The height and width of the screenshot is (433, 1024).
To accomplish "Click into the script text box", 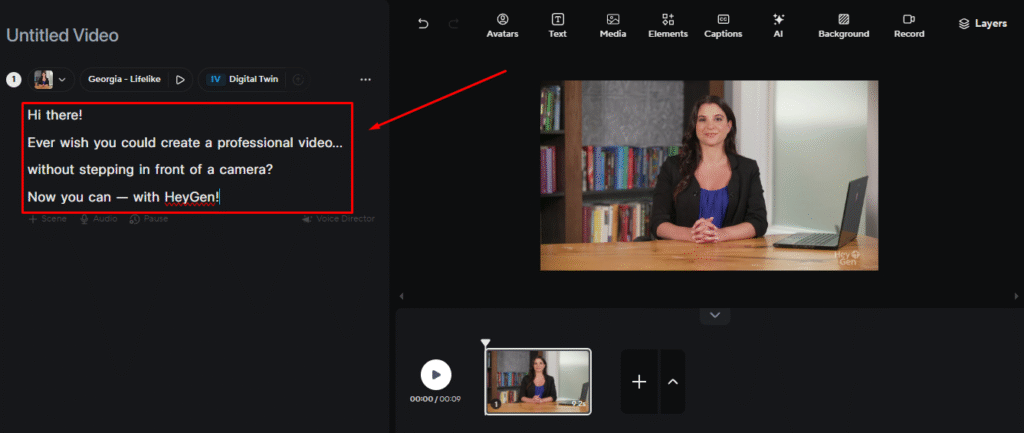I will tap(187, 156).
